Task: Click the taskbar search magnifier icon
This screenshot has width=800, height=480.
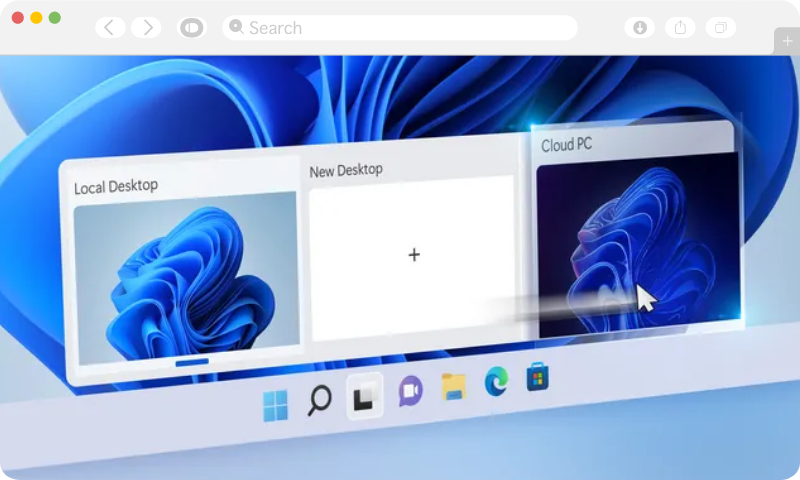Action: click(x=320, y=400)
